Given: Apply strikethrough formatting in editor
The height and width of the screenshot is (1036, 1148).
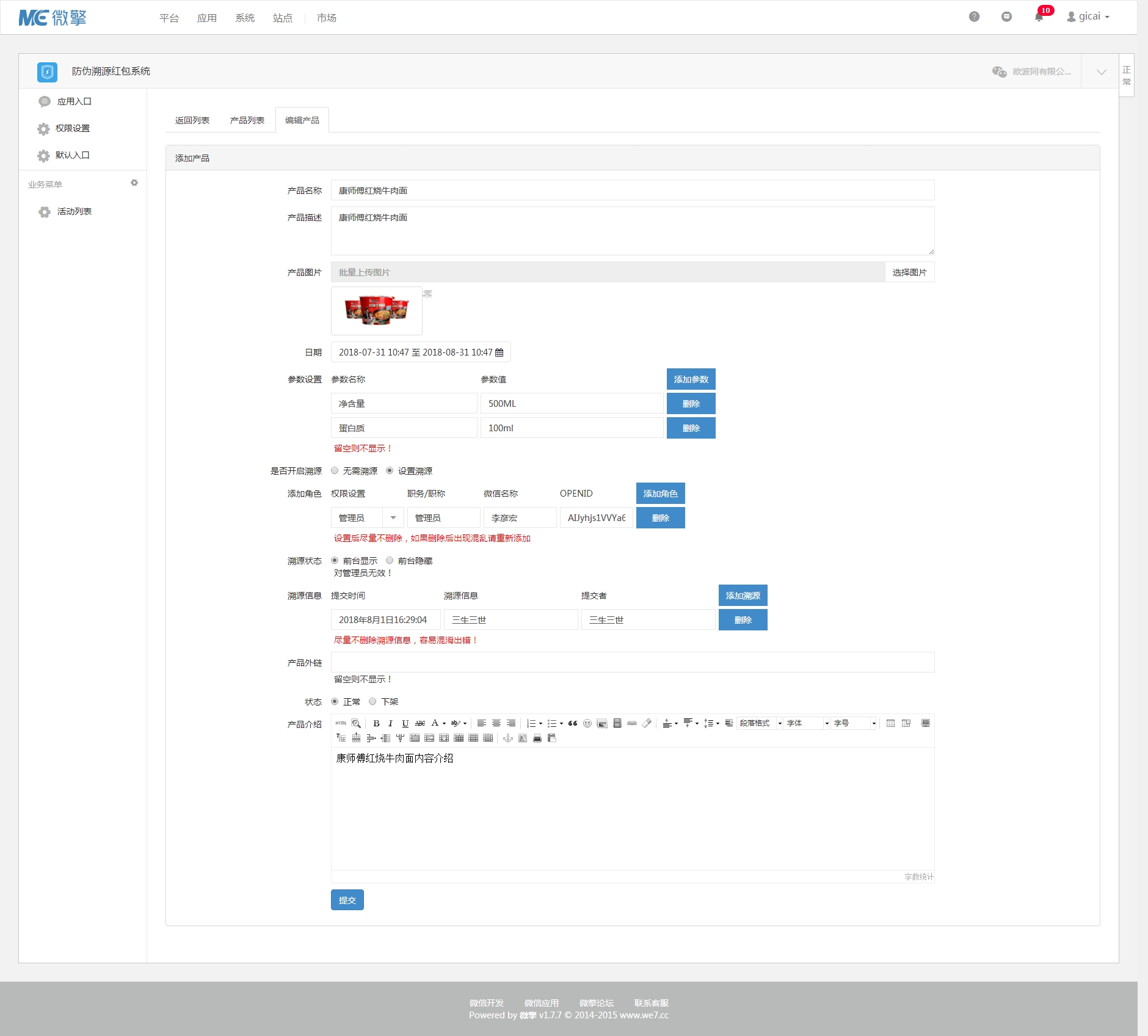Looking at the screenshot, I should pos(420,723).
